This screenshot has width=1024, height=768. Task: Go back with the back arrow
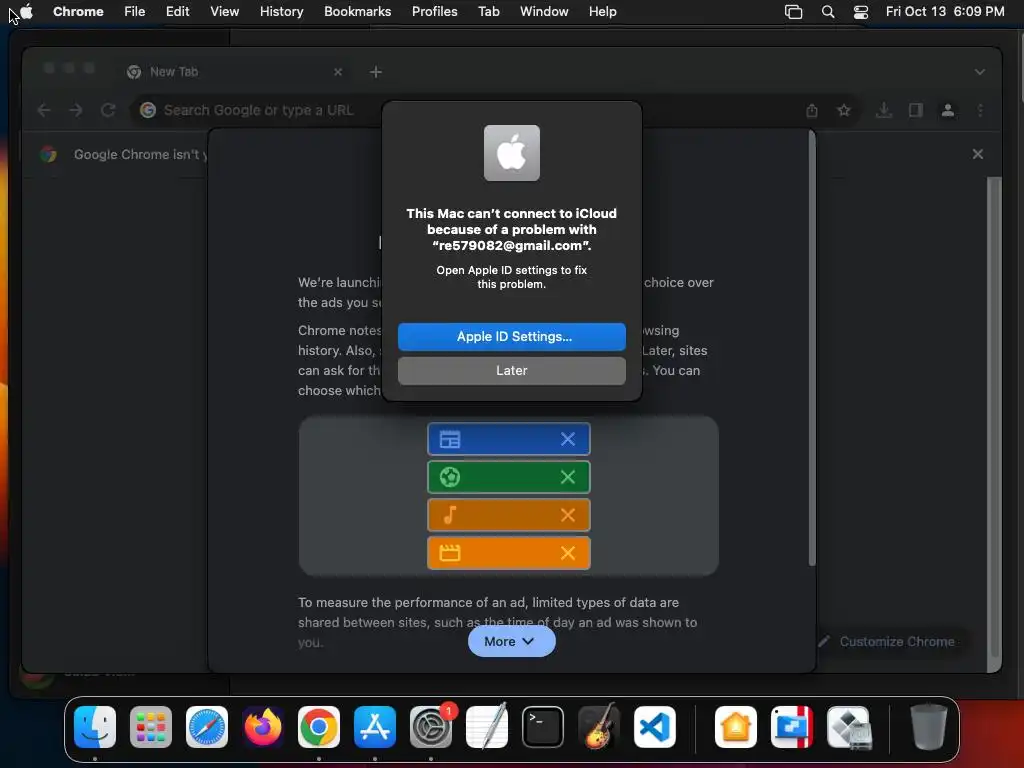point(44,110)
